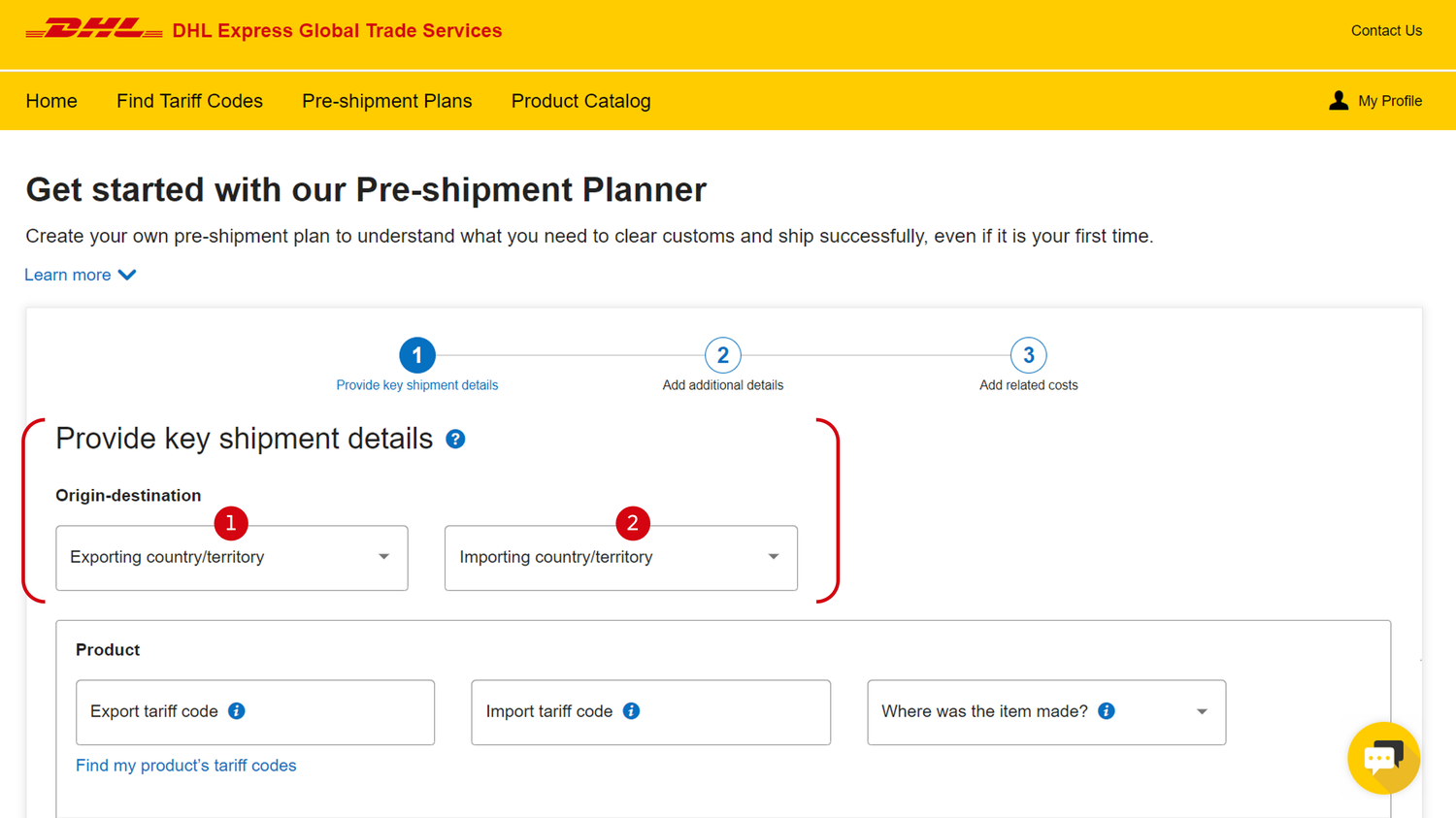Image resolution: width=1456 pixels, height=818 pixels.
Task: Open the Contact Us page
Action: point(1385,30)
